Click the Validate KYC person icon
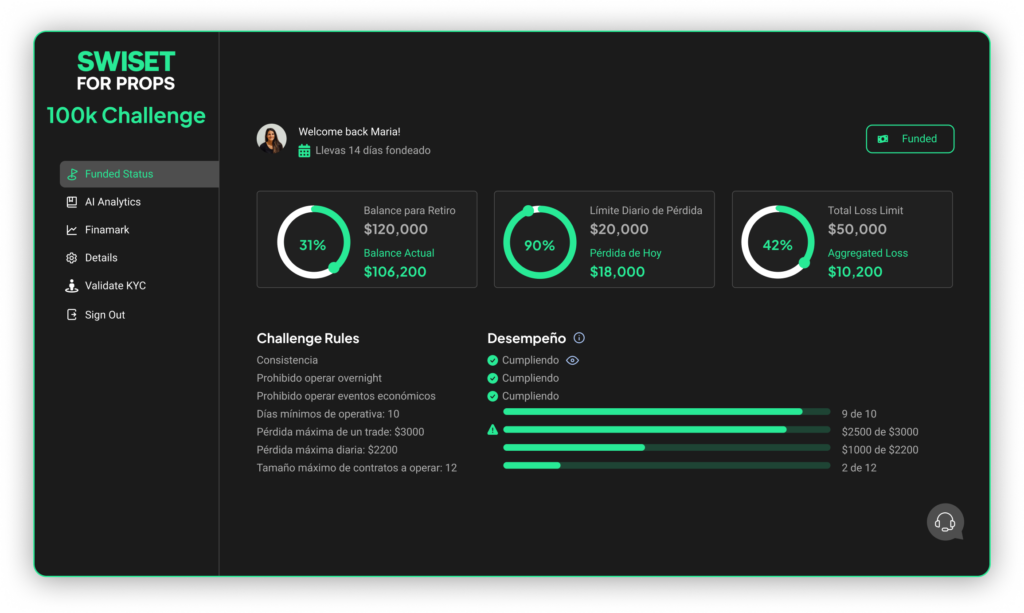Viewport: 1024px width, 613px height. pos(72,286)
